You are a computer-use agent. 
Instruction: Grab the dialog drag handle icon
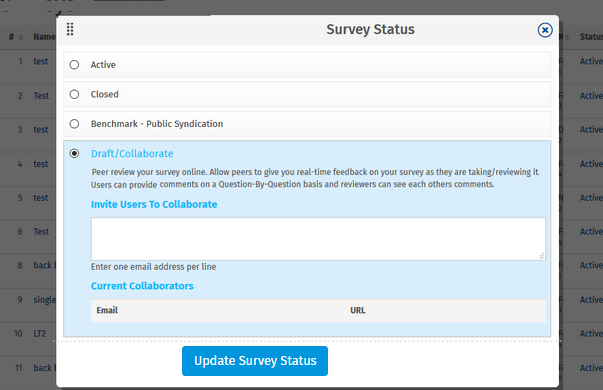tap(70, 29)
